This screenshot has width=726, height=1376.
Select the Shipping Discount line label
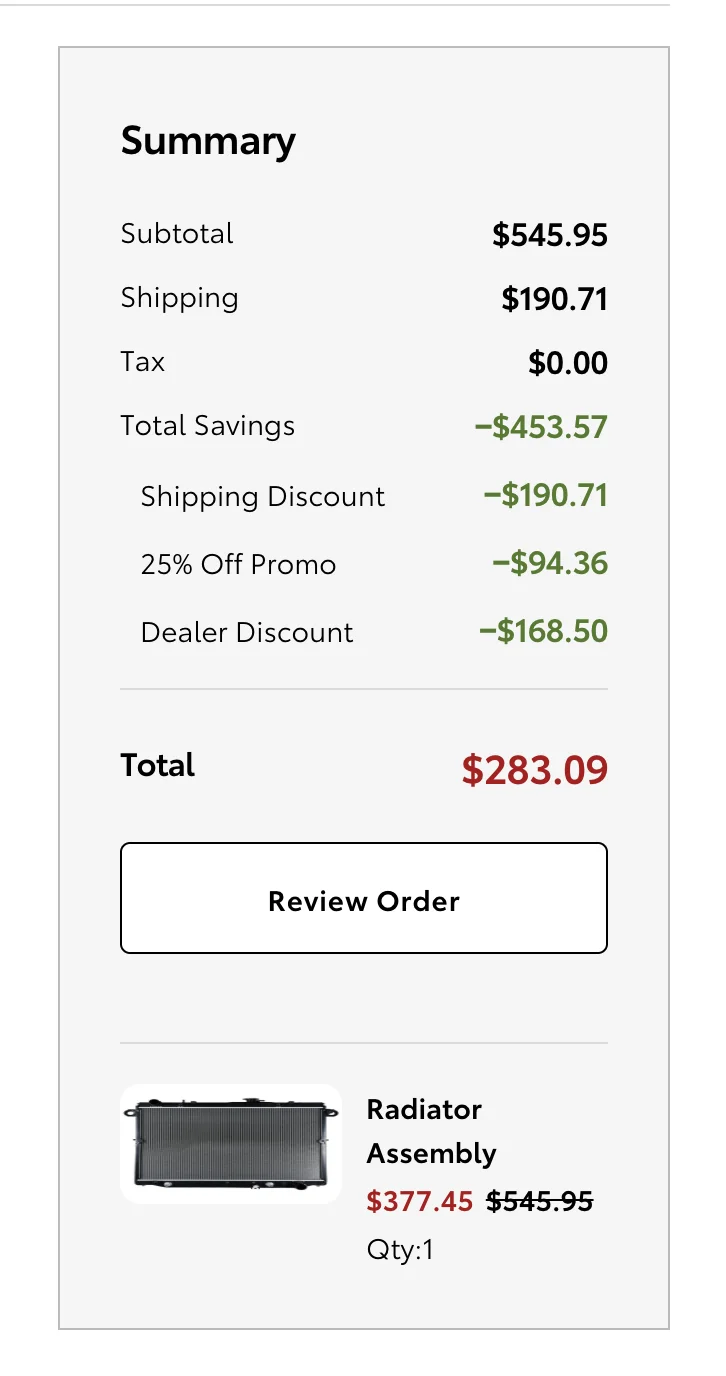[x=263, y=497]
